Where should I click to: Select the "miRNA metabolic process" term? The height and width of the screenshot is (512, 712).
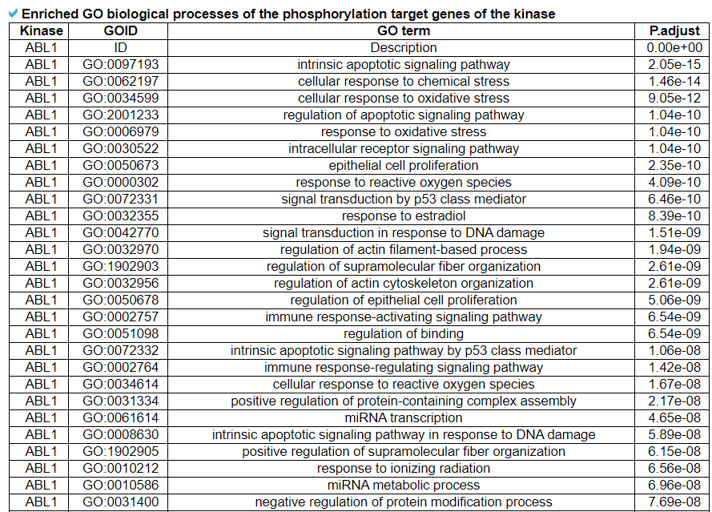pyautogui.click(x=403, y=485)
